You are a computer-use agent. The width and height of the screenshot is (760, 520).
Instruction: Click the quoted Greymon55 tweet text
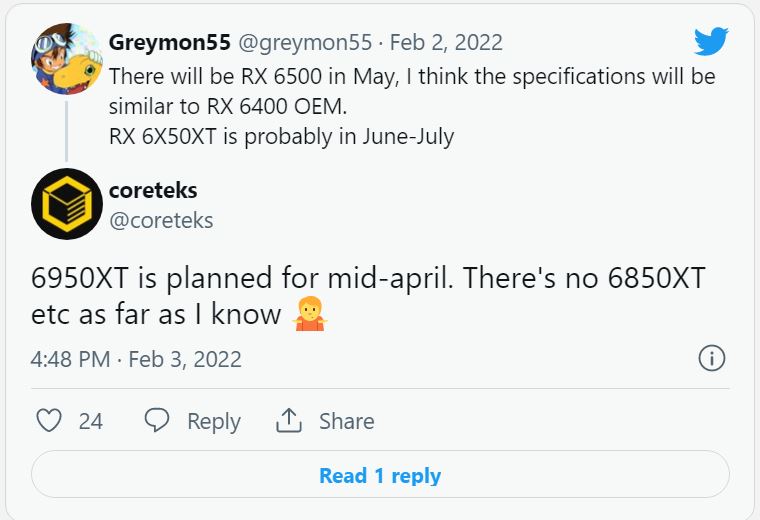[x=412, y=106]
